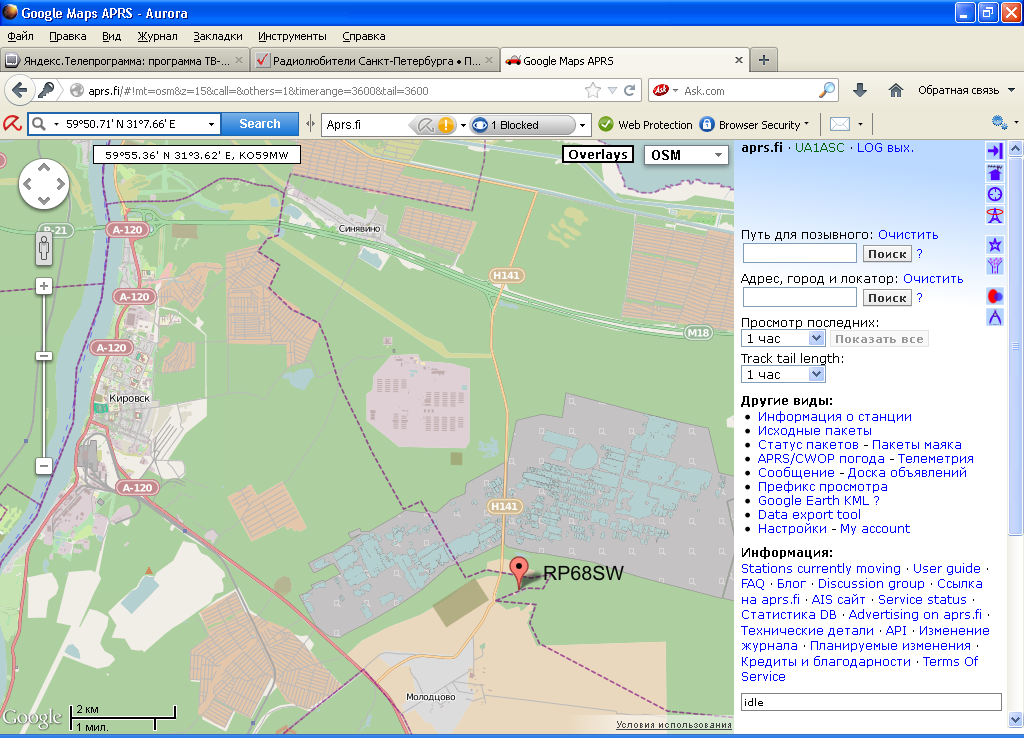Toggle the Overlays button on the map

pos(598,154)
